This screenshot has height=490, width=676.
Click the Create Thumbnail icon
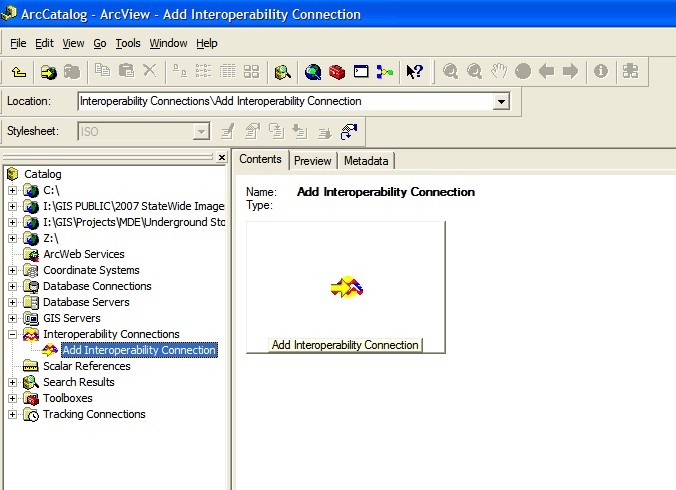click(x=630, y=71)
